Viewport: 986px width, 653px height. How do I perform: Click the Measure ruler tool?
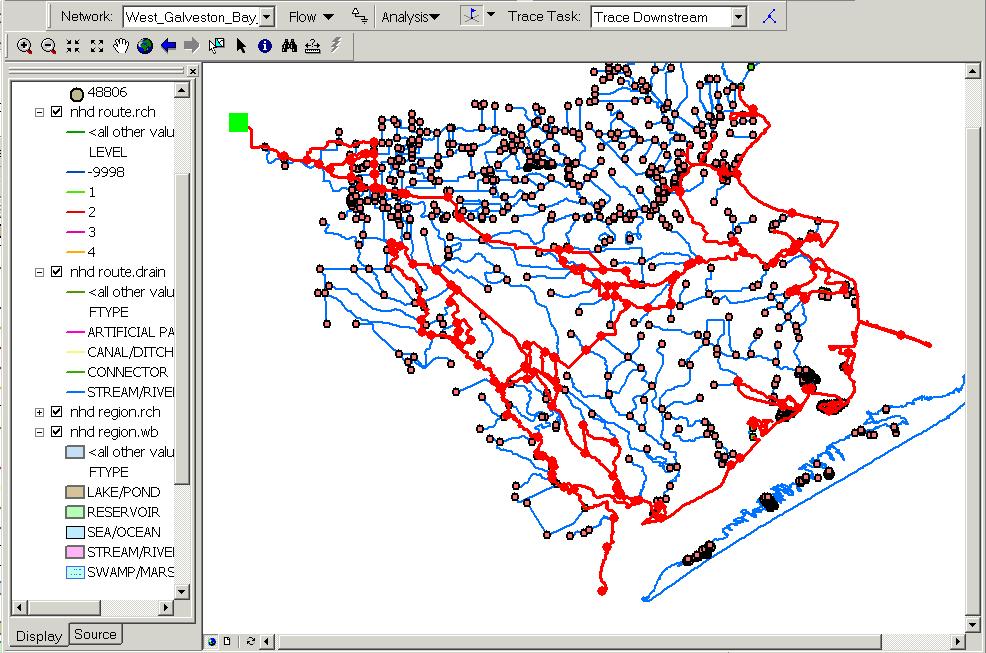[x=313, y=46]
